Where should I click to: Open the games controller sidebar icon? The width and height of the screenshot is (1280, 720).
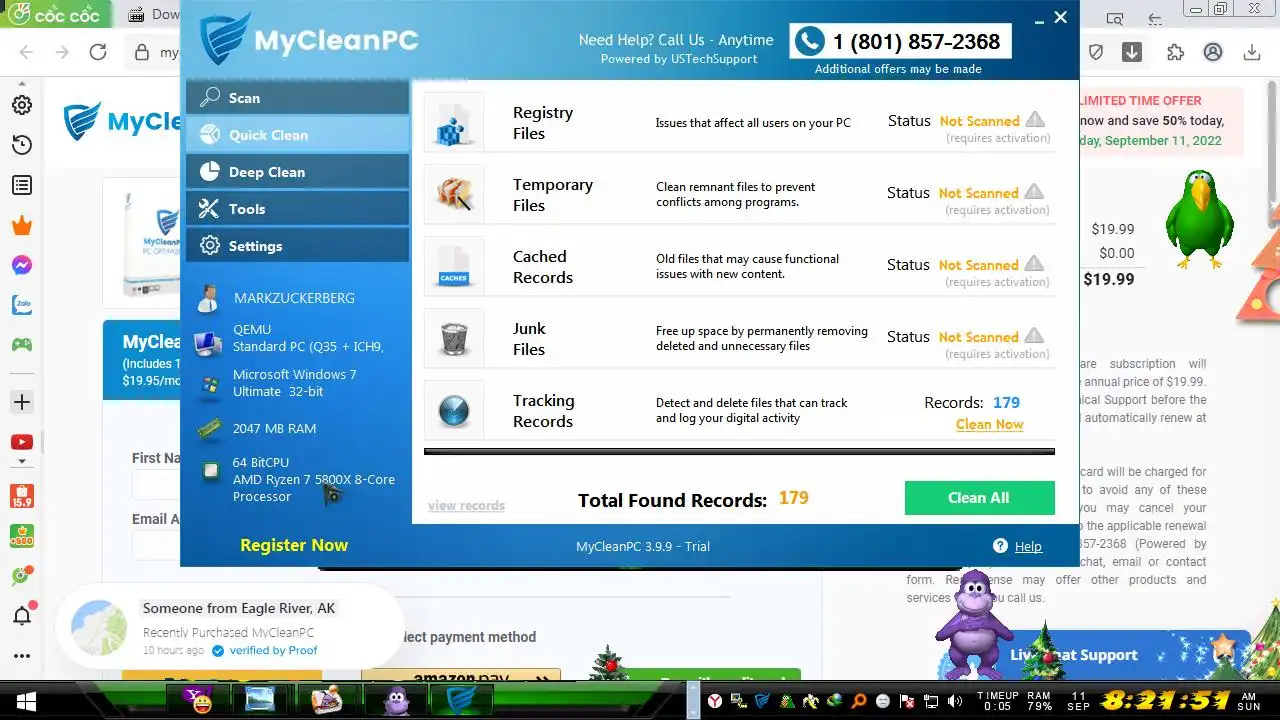pyautogui.click(x=21, y=344)
